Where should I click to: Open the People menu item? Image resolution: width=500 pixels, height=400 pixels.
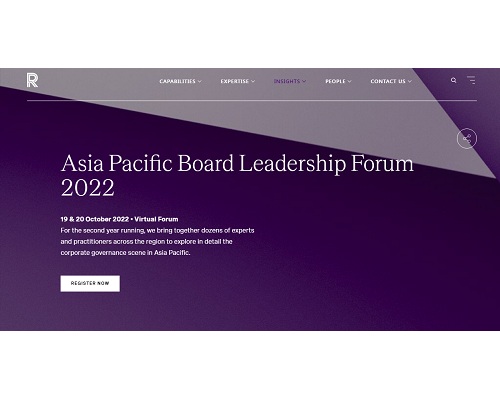[335, 81]
